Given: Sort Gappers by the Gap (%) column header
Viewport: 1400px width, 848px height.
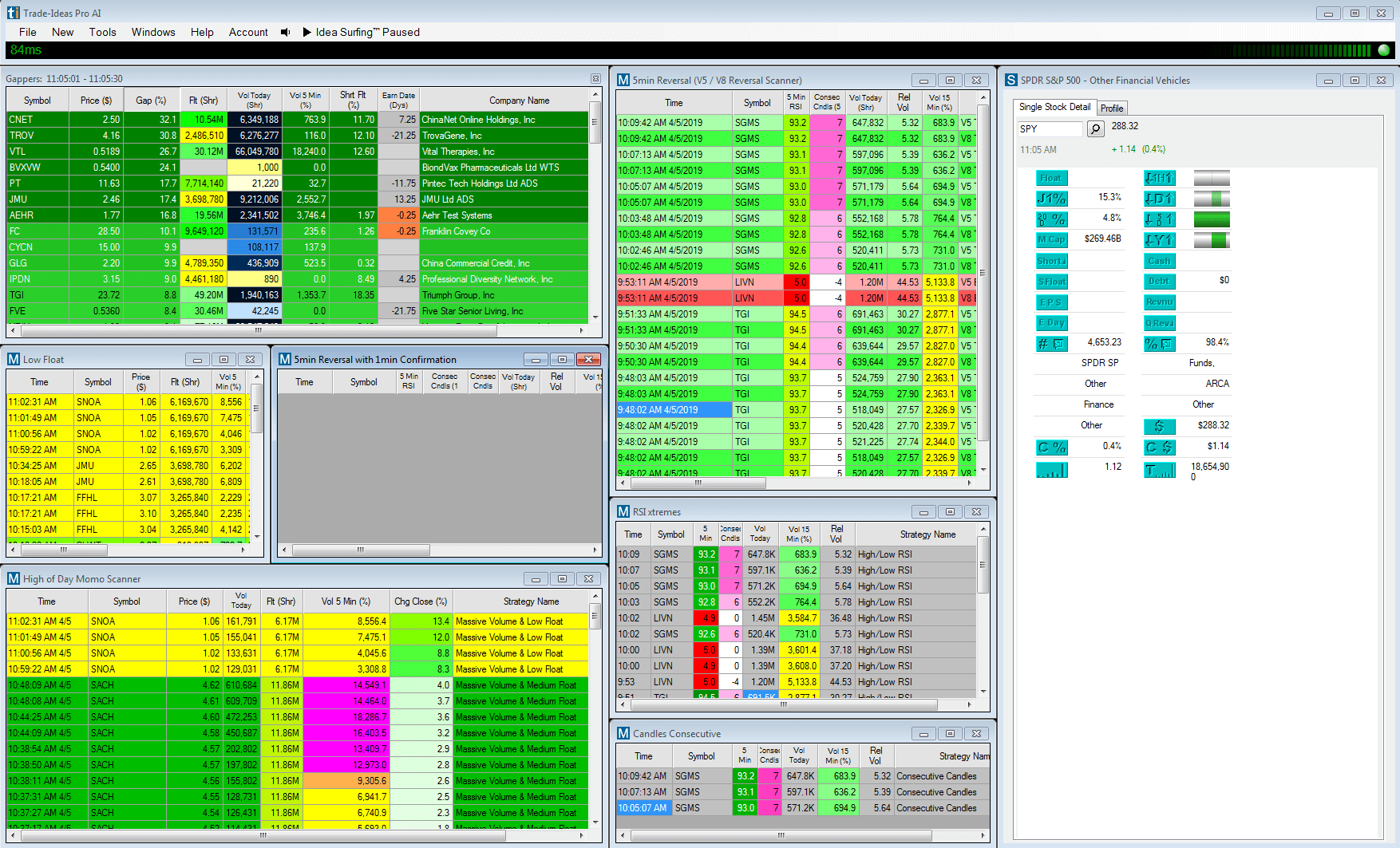Looking at the screenshot, I should pos(151,101).
